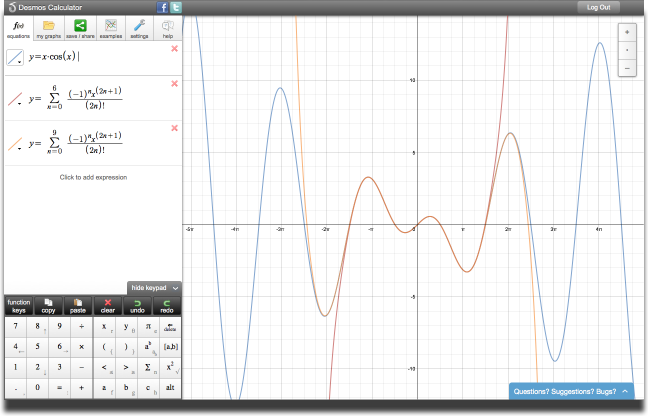Tap the close parenthesis key
Image resolution: width=648 pixels, height=416 pixels.
(x=126, y=347)
